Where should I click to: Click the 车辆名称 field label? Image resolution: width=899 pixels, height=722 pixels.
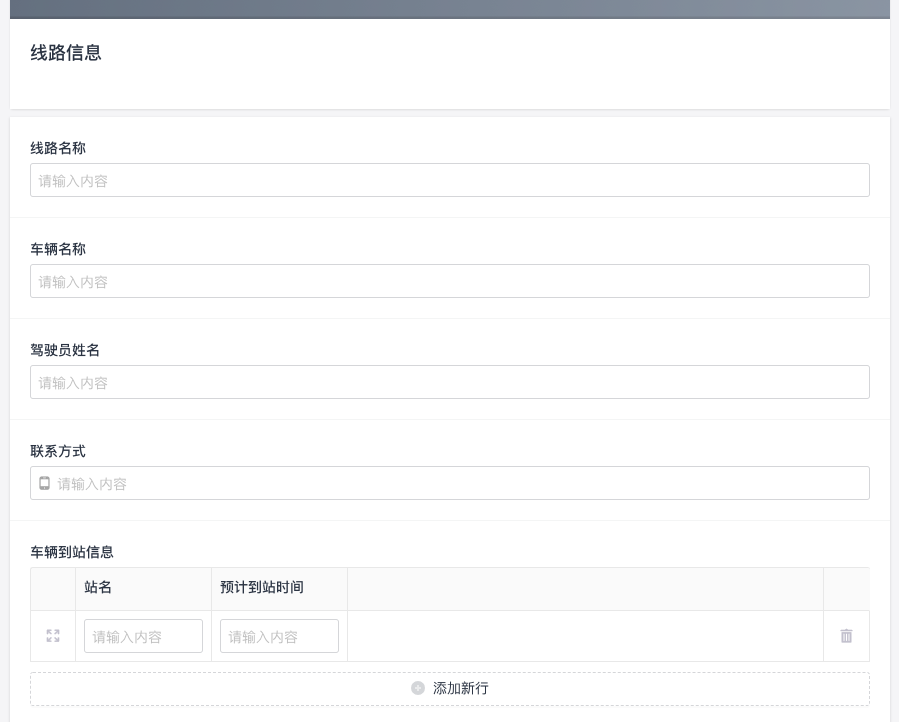point(58,249)
